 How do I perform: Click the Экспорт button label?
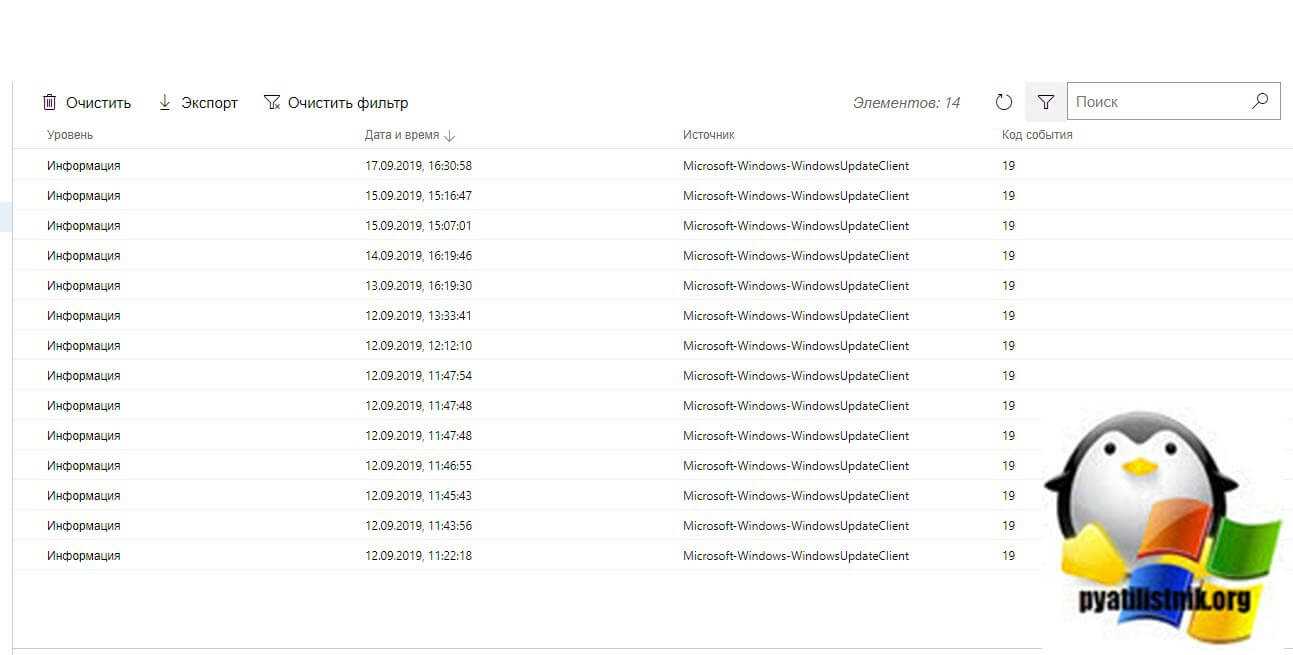pos(209,103)
